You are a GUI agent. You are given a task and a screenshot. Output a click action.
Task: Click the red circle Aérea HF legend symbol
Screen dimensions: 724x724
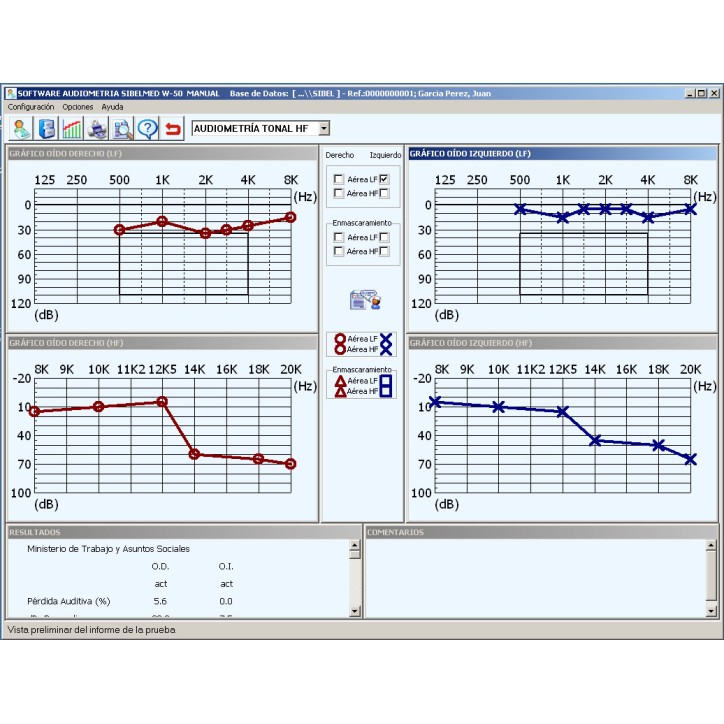[x=340, y=350]
